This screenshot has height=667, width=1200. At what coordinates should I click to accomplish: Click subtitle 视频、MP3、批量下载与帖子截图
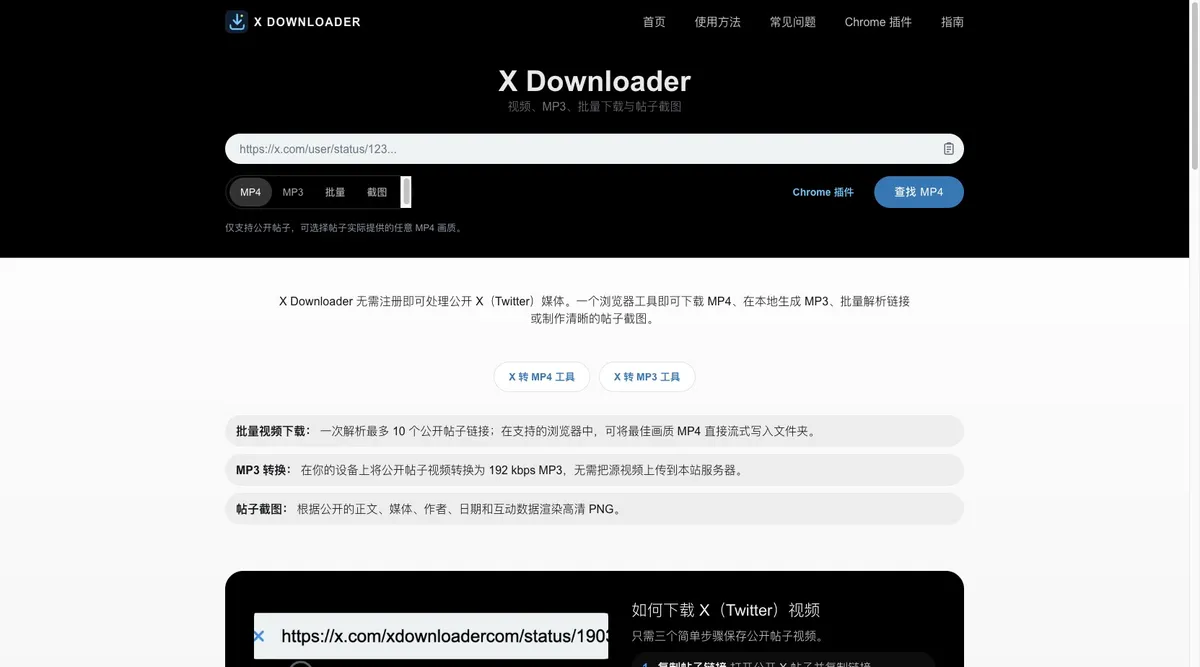coord(594,106)
